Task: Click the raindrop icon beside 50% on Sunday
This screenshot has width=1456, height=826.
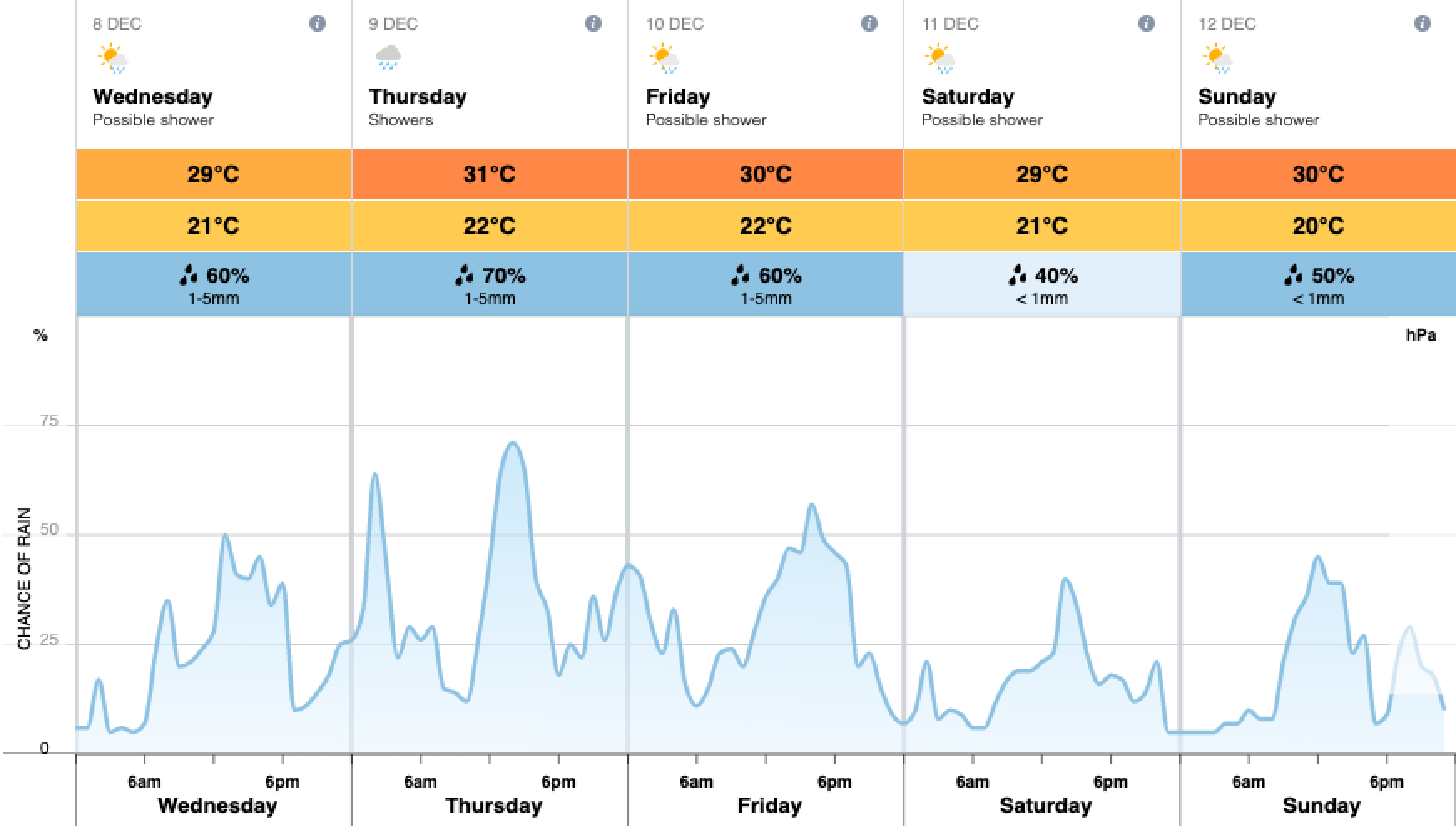Action: click(1296, 274)
